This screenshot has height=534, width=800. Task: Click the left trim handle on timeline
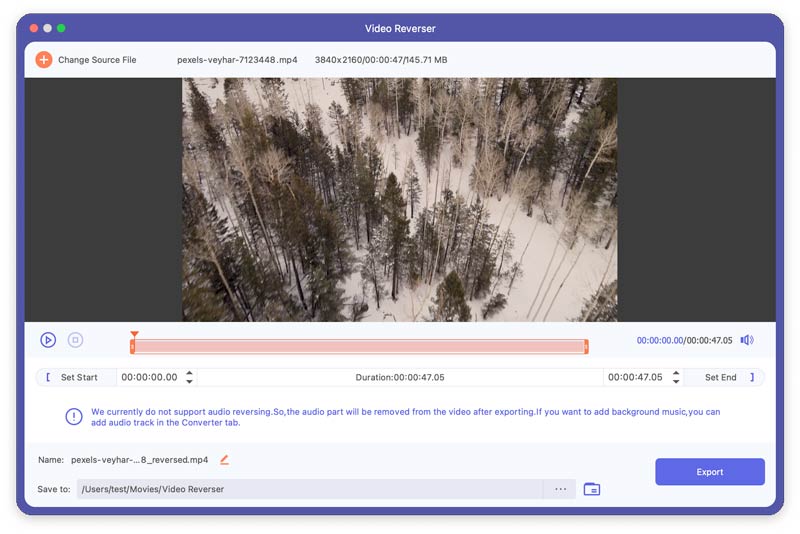coord(132,347)
